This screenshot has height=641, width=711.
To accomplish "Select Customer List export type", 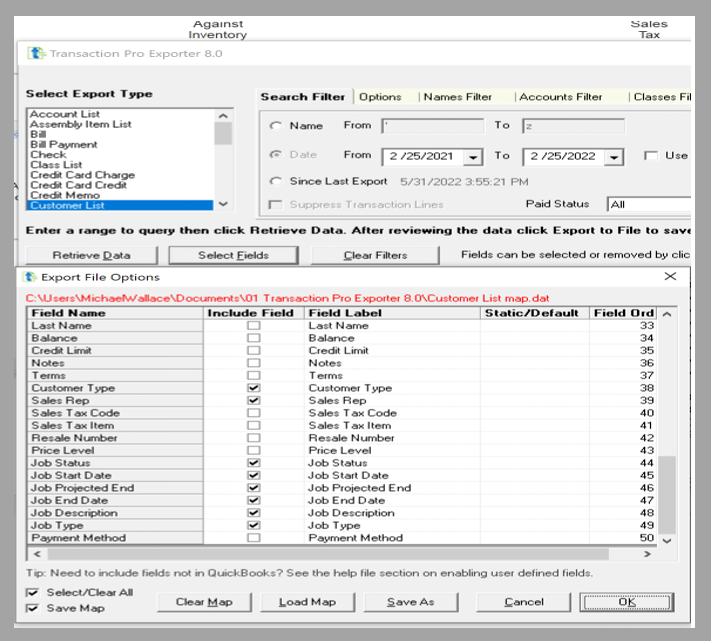I will pyautogui.click(x=120, y=205).
